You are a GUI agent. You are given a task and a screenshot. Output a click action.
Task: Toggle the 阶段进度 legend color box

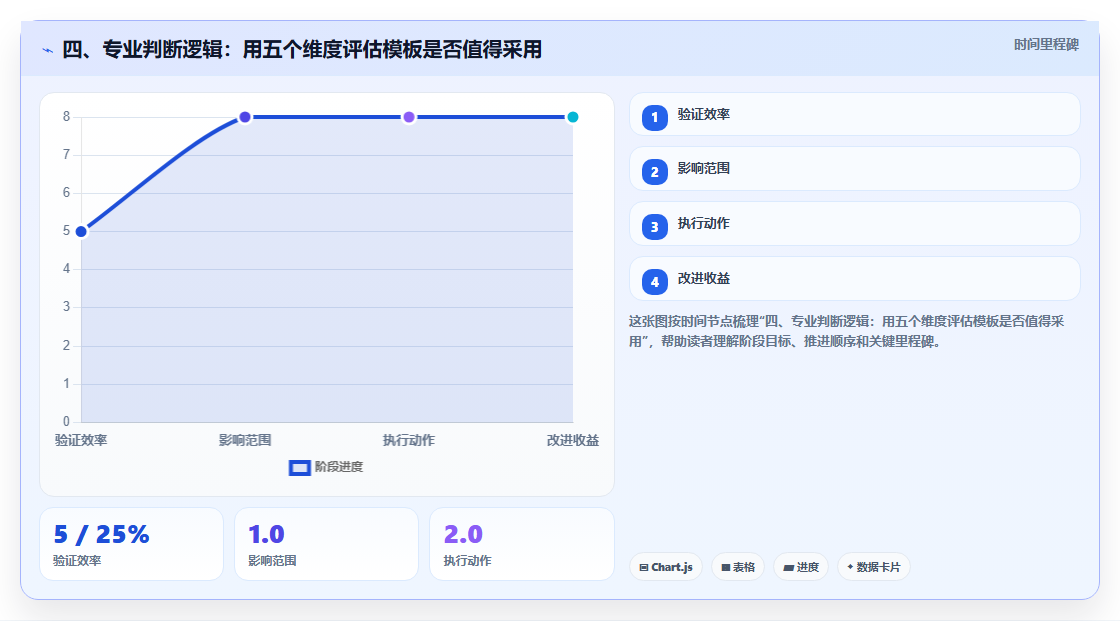(x=299, y=468)
